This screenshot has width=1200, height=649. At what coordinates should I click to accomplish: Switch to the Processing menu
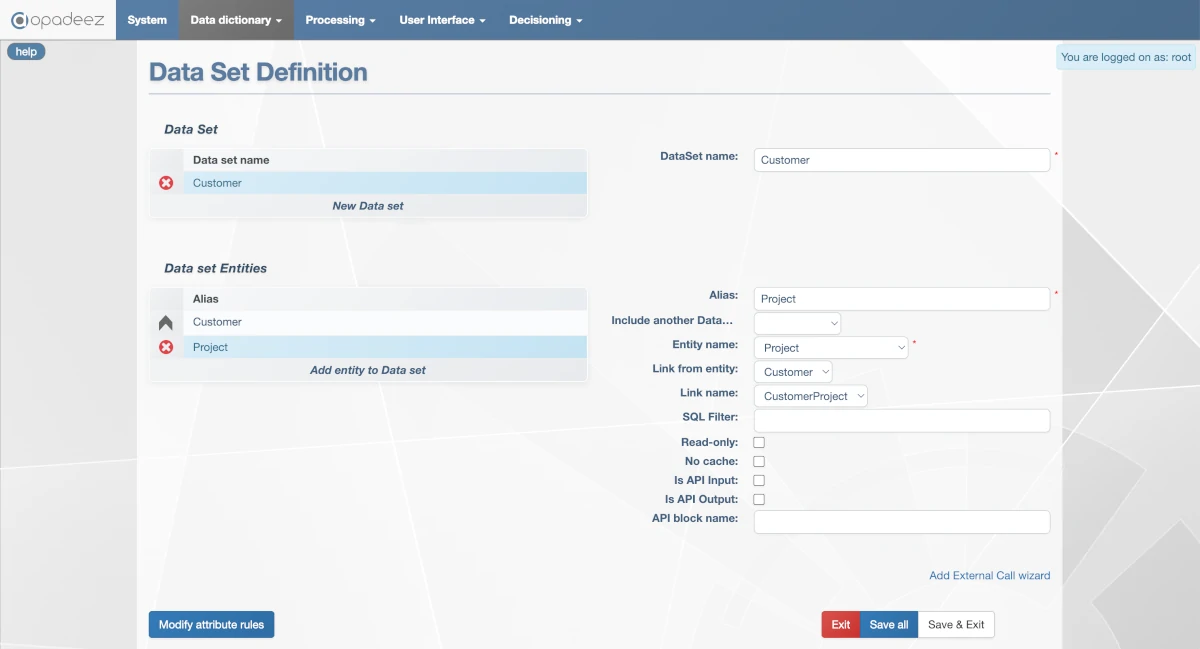point(341,19)
